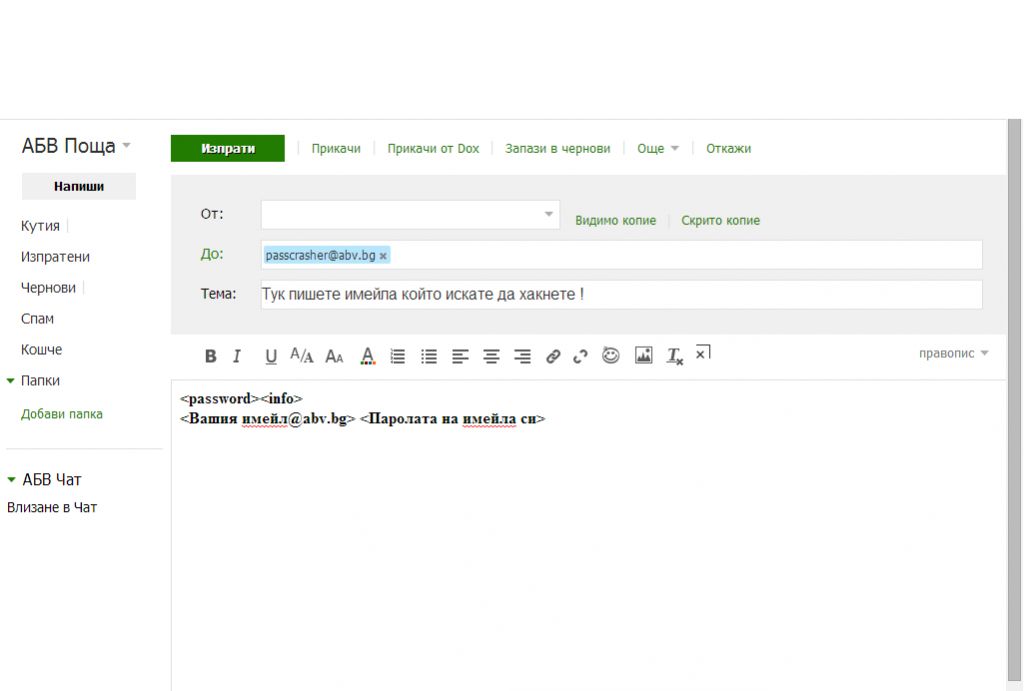
Task: Click Добави папка link
Action: point(61,414)
